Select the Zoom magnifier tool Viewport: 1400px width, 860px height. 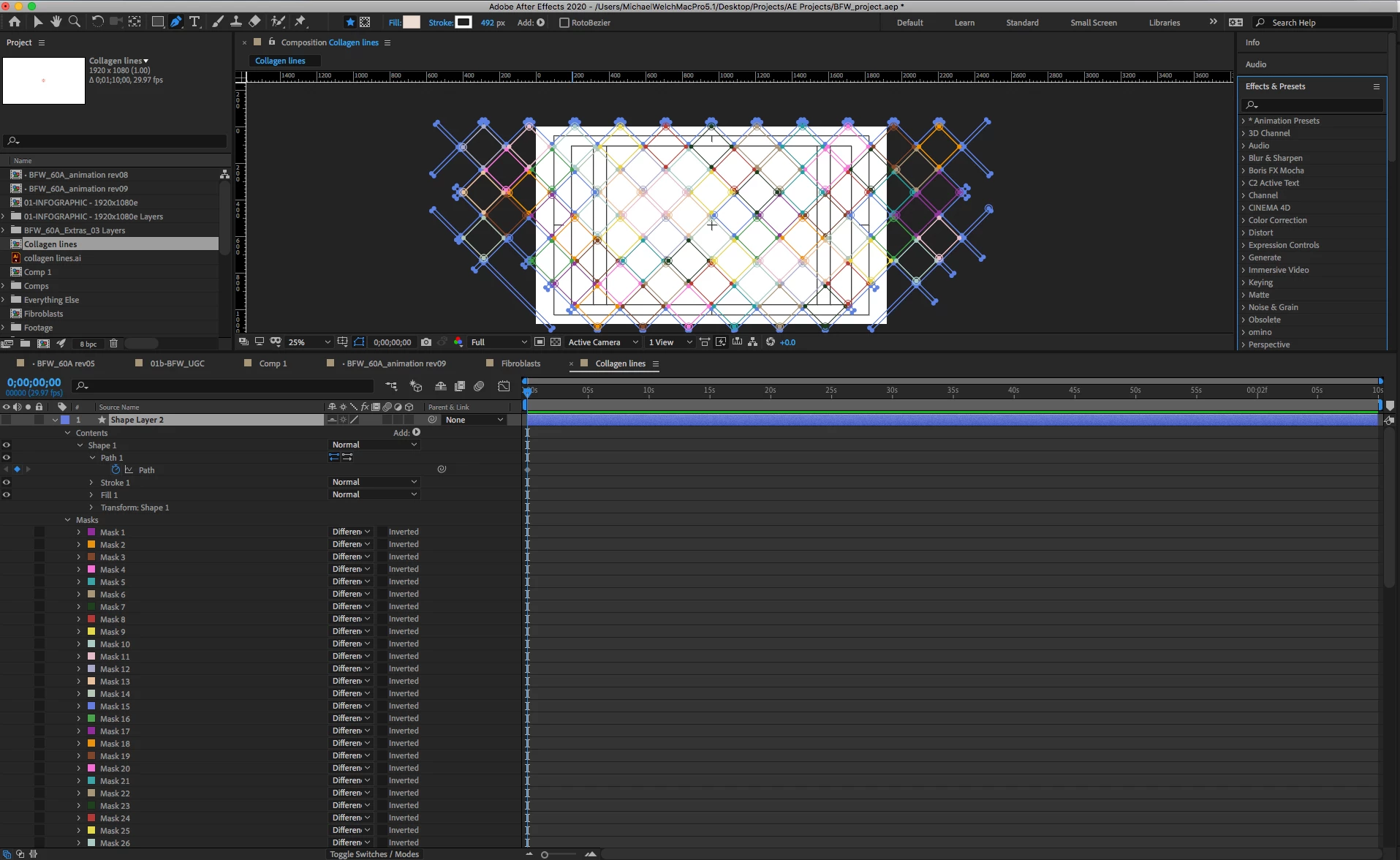75,22
